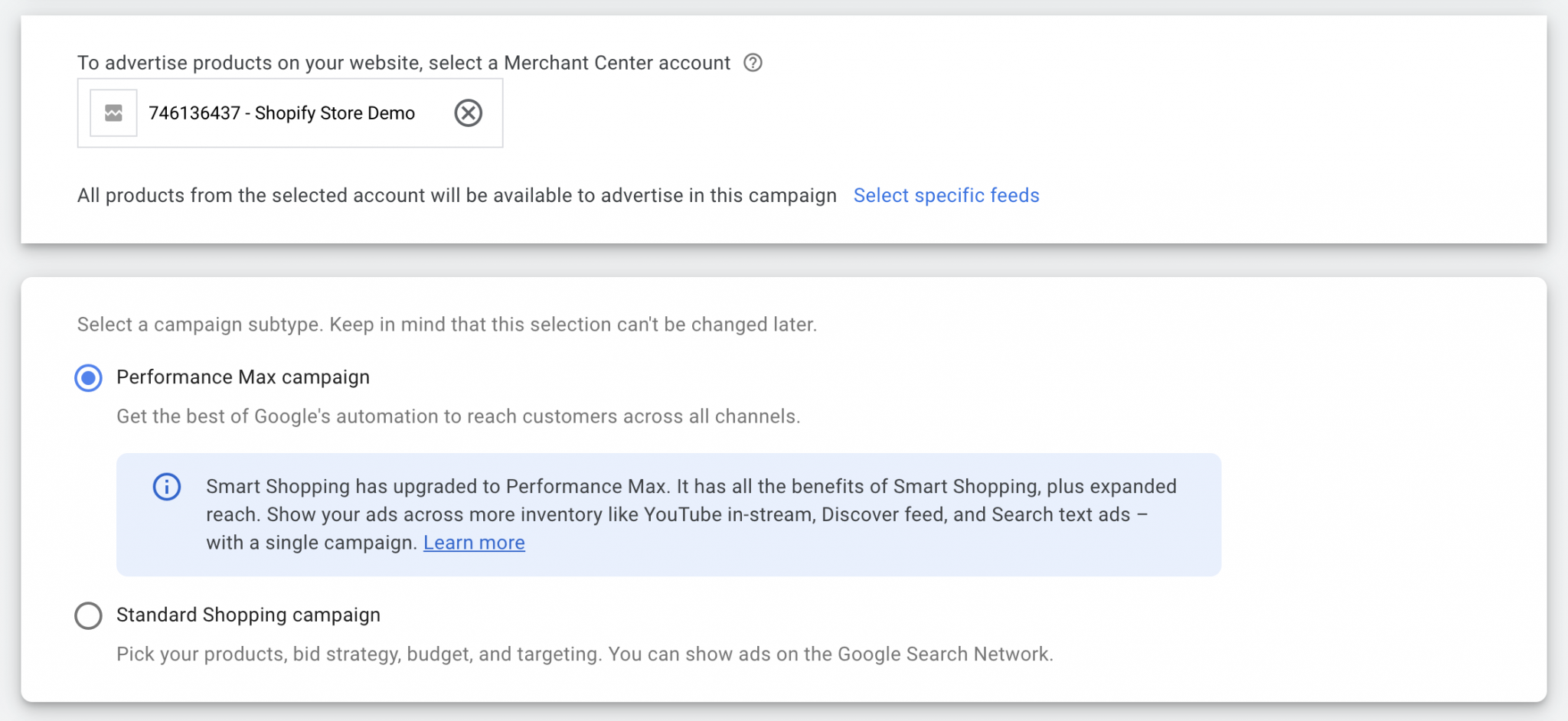The width and height of the screenshot is (1568, 721).
Task: Click the help icon beside Merchant Center account
Action: 753,63
